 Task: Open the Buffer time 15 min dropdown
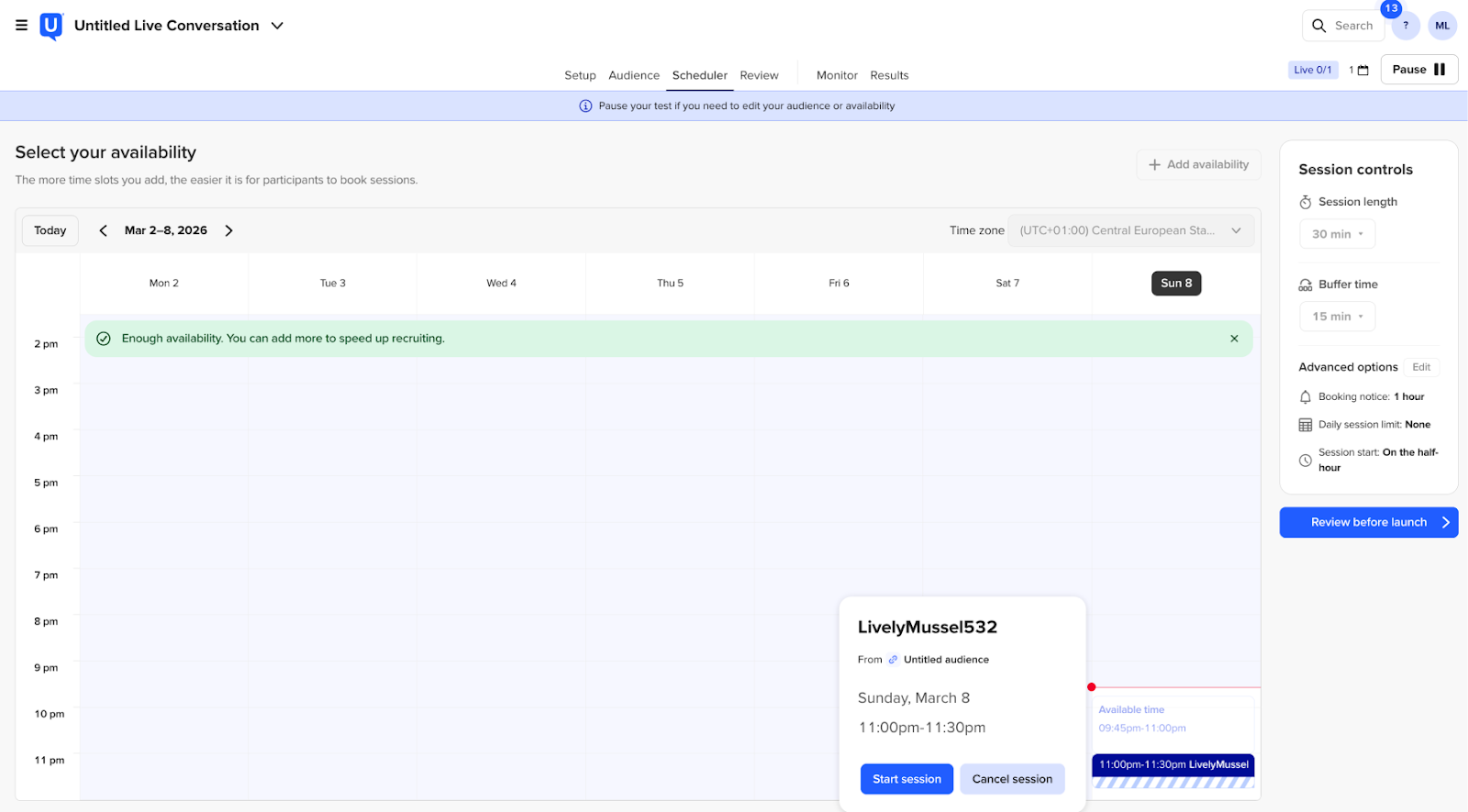click(x=1337, y=317)
